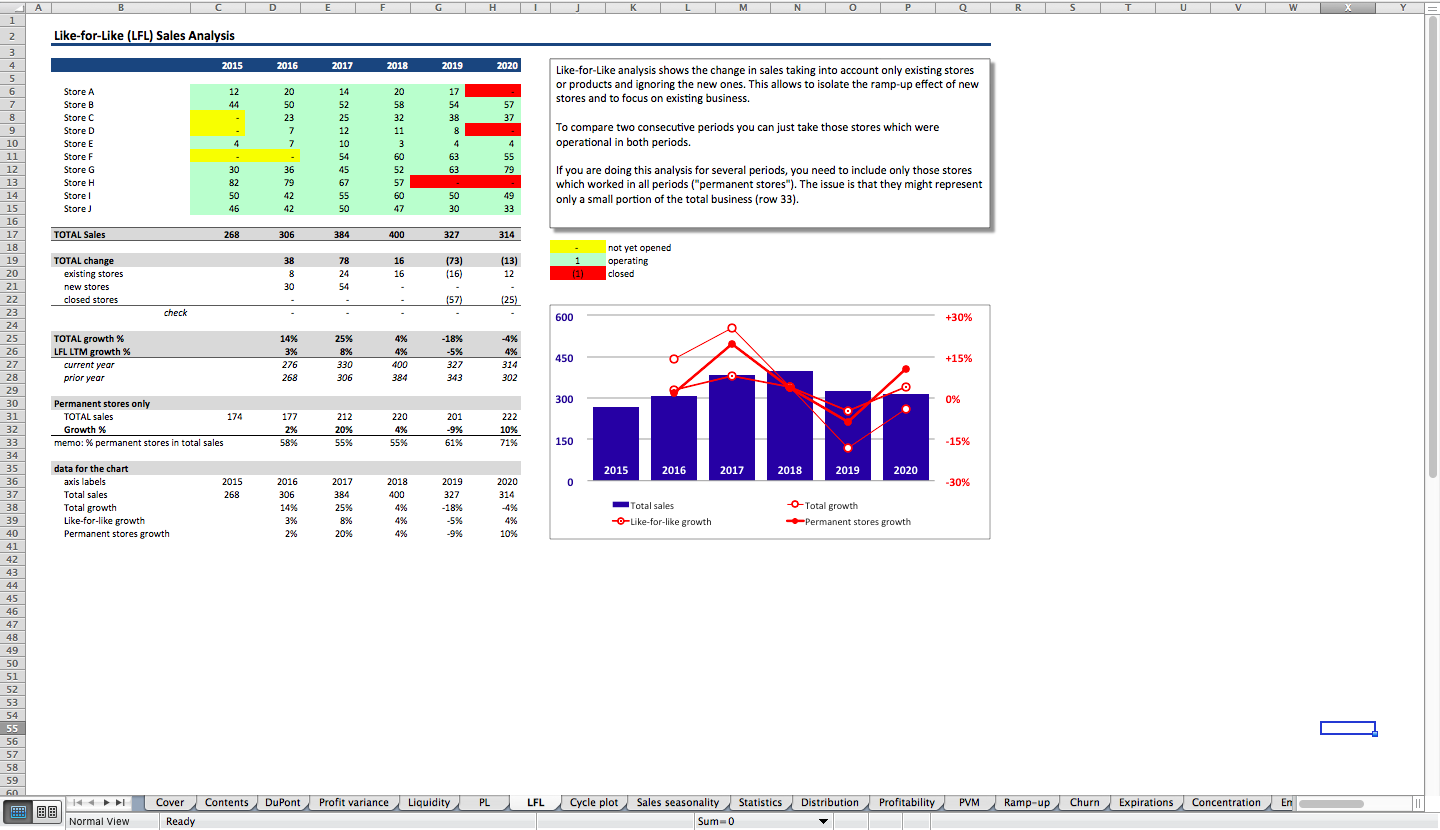Image resolution: width=1440 pixels, height=830 pixels.
Task: Go to next sheet arrow
Action: 107,803
